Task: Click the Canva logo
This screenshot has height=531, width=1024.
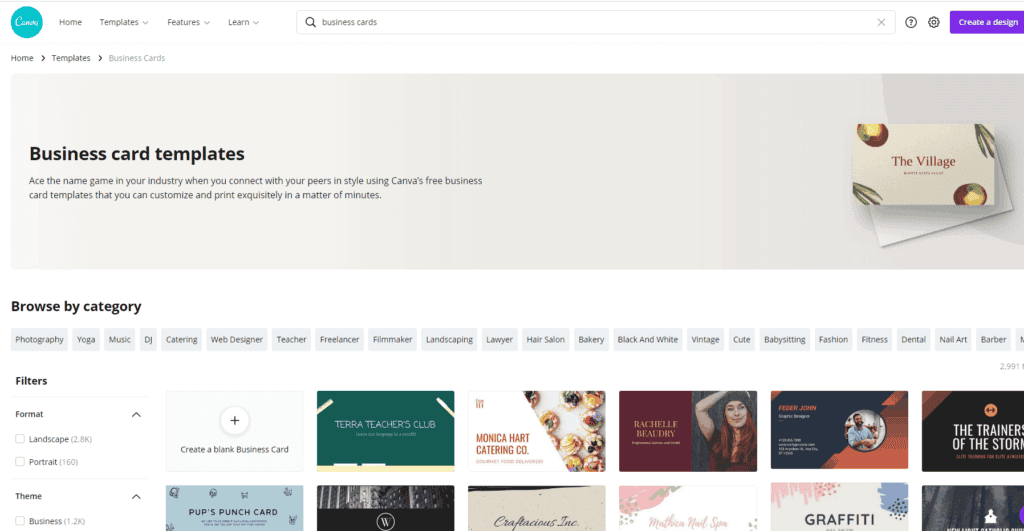Action: click(27, 22)
